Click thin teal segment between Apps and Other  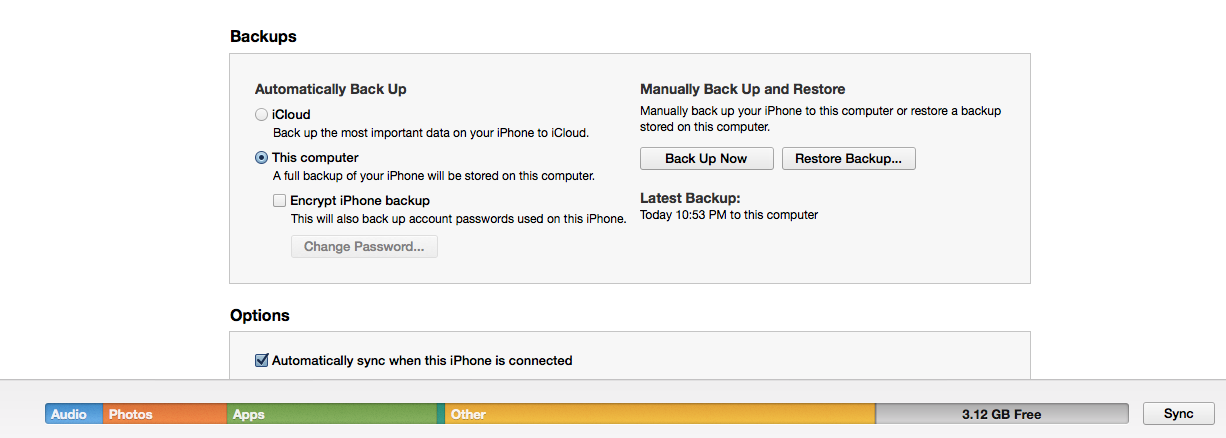pos(441,414)
